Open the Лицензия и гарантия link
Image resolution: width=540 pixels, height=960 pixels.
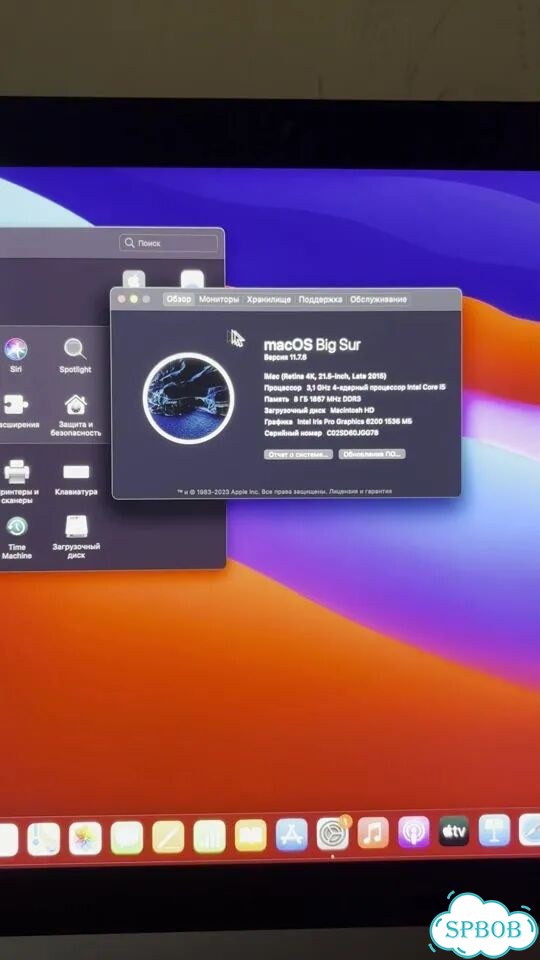(x=361, y=491)
